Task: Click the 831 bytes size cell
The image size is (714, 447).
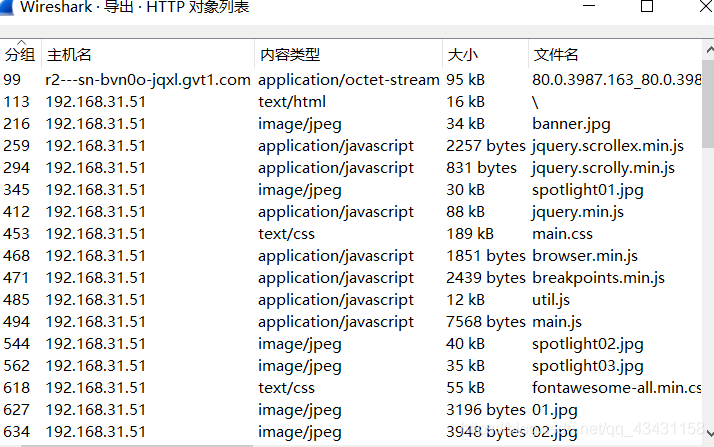Action: coord(481,168)
